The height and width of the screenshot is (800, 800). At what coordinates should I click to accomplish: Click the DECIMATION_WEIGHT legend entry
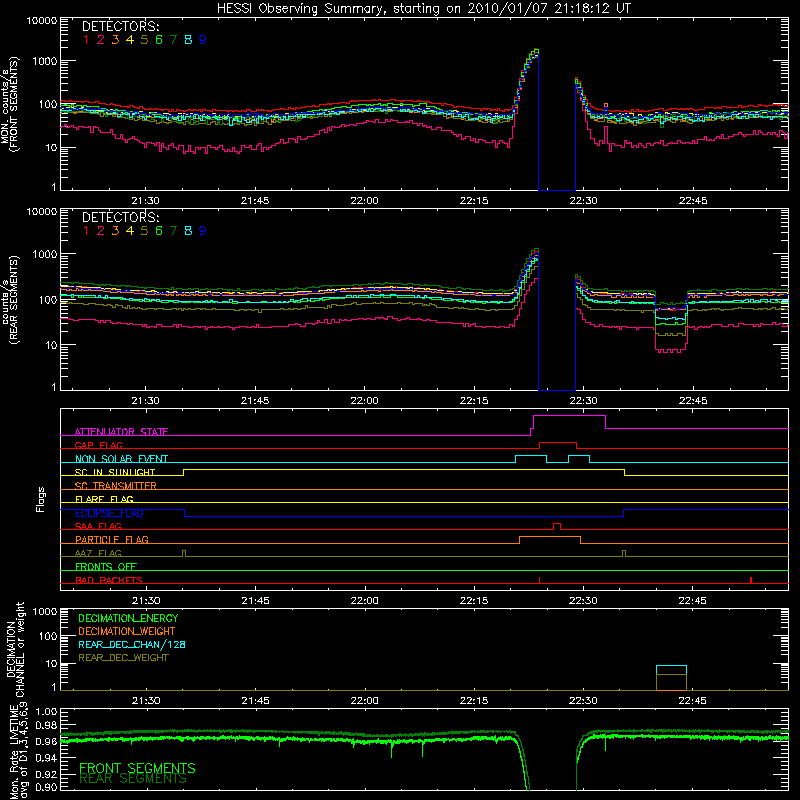127,631
